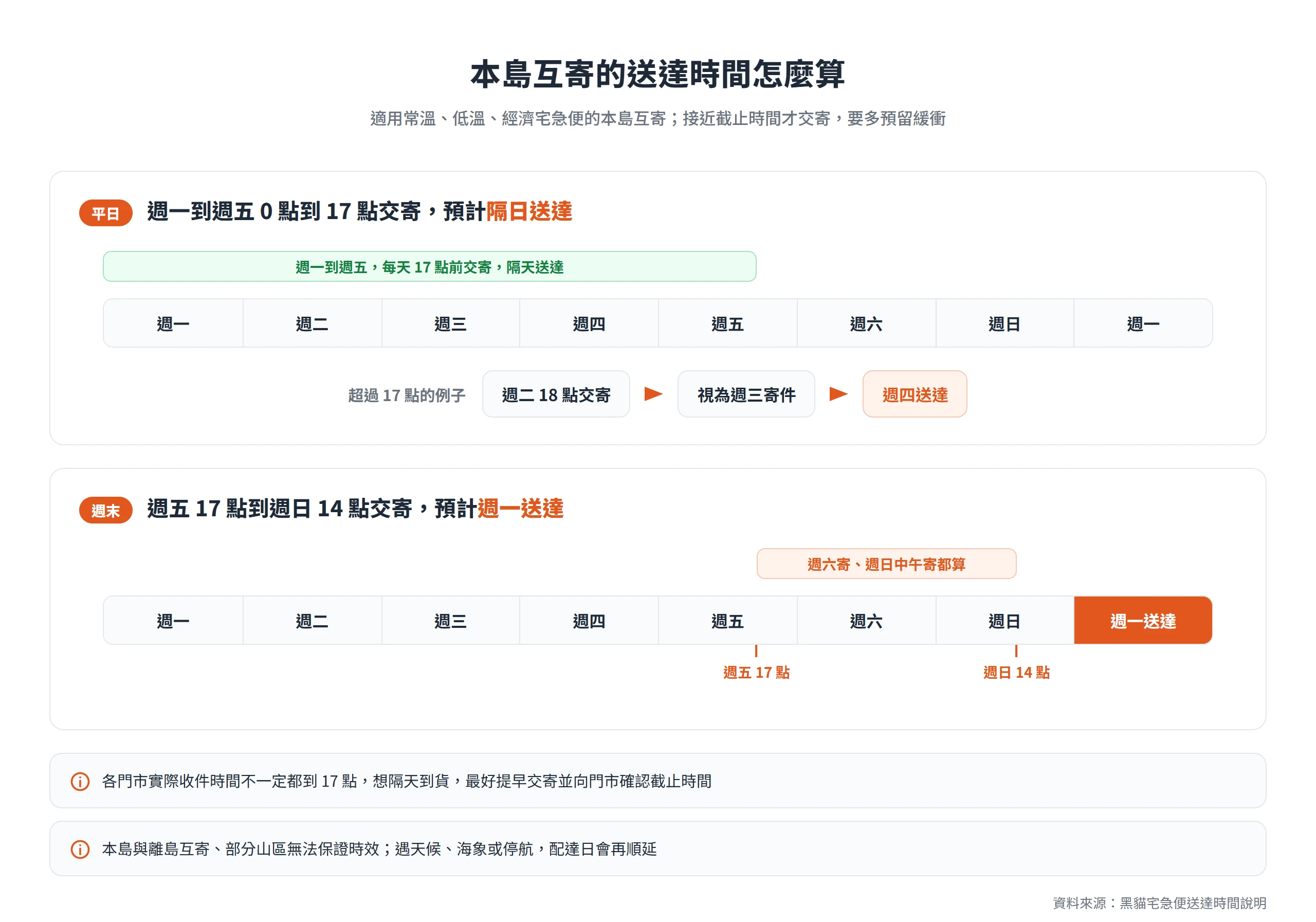Click 週二 in the weekend timeline
Viewport: 1316px width, 922px height.
tap(312, 620)
